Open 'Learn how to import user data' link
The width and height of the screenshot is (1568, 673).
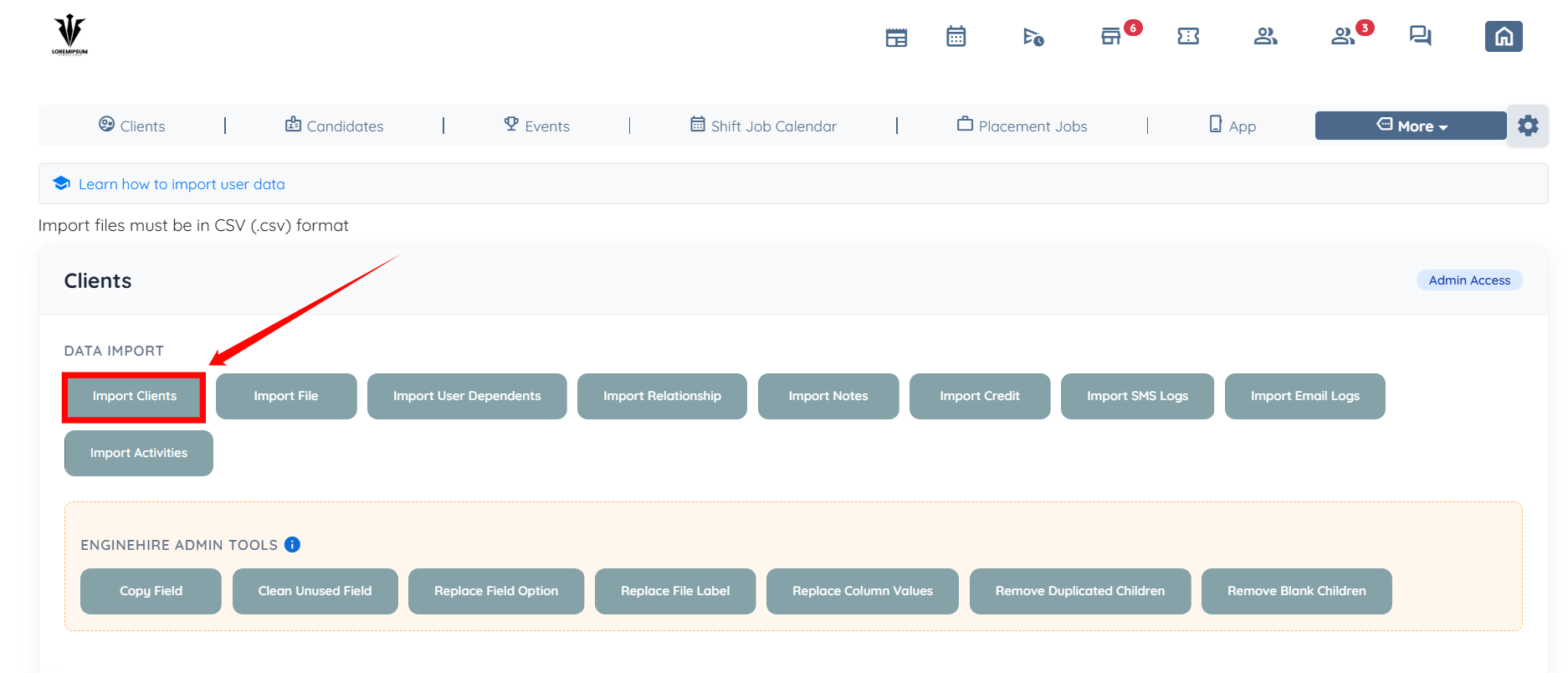click(182, 184)
